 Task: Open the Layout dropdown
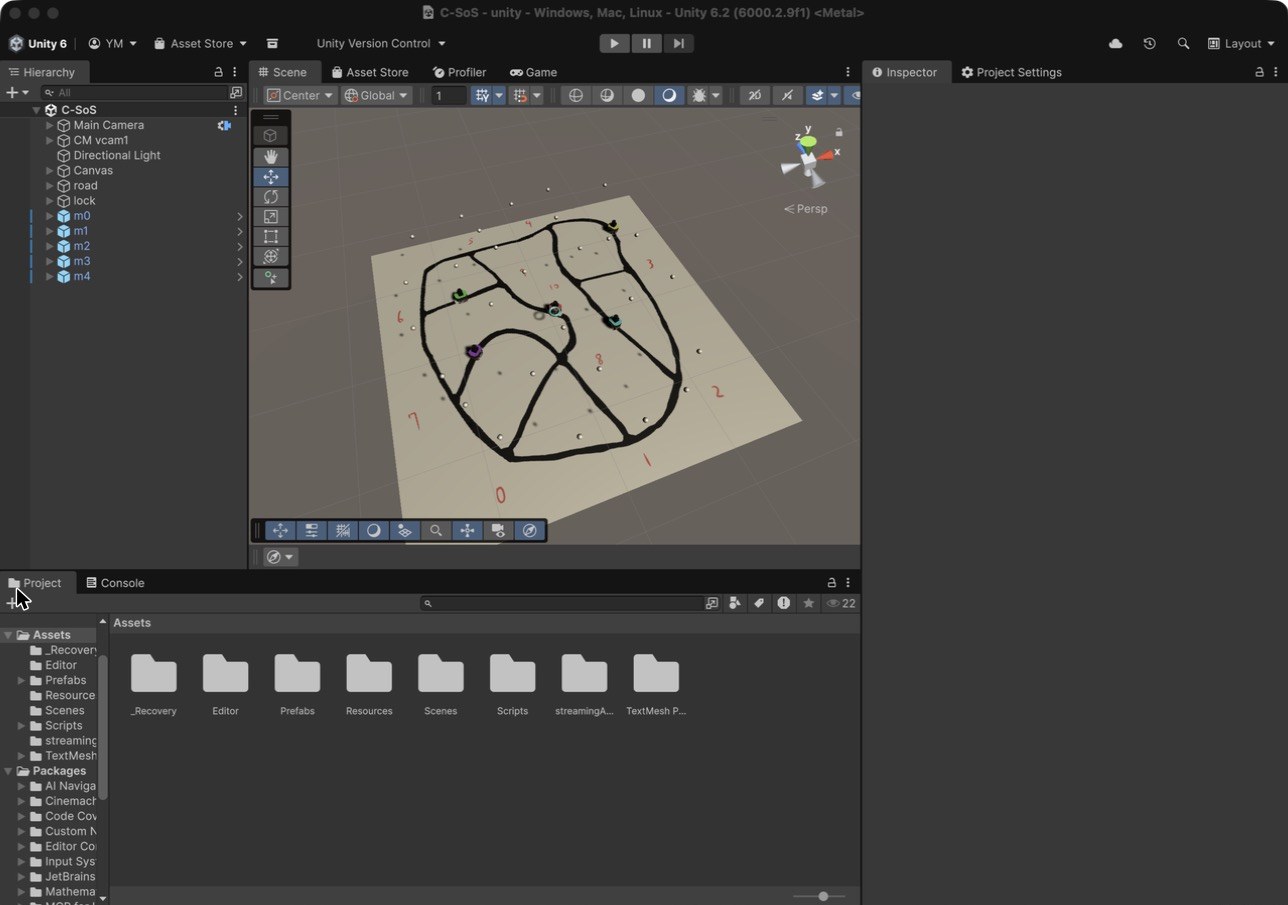[1241, 44]
